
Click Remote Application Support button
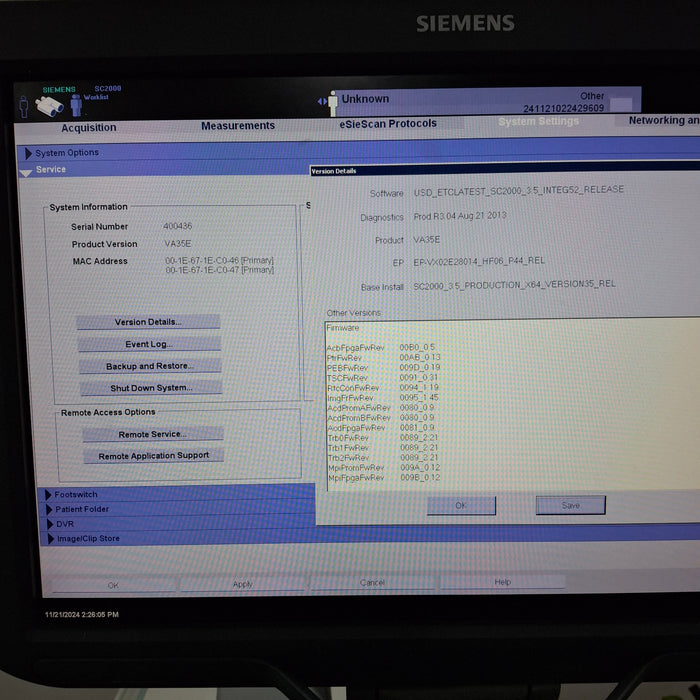(x=154, y=455)
